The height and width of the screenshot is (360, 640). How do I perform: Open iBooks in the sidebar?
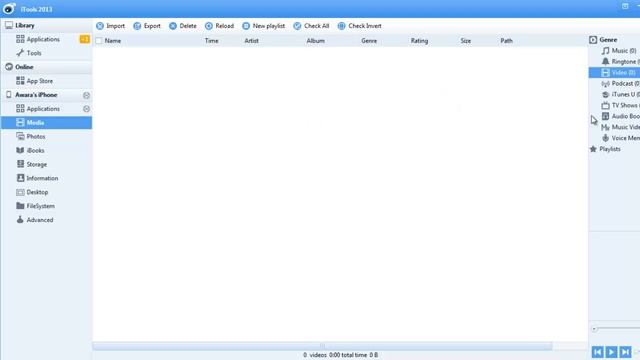[35, 150]
